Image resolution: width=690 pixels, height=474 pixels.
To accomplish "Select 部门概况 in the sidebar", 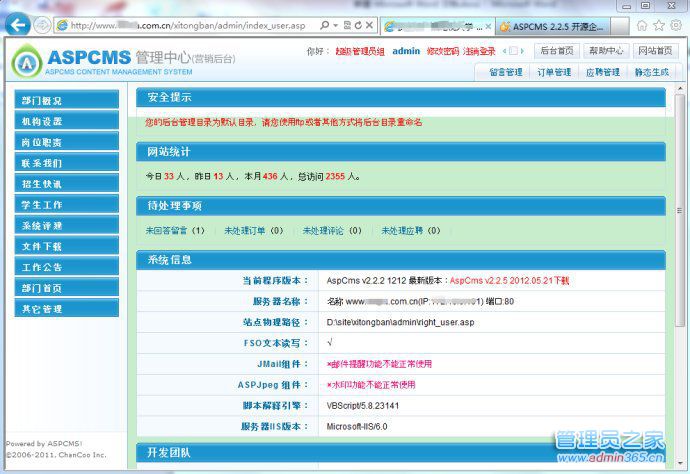I will coord(66,100).
